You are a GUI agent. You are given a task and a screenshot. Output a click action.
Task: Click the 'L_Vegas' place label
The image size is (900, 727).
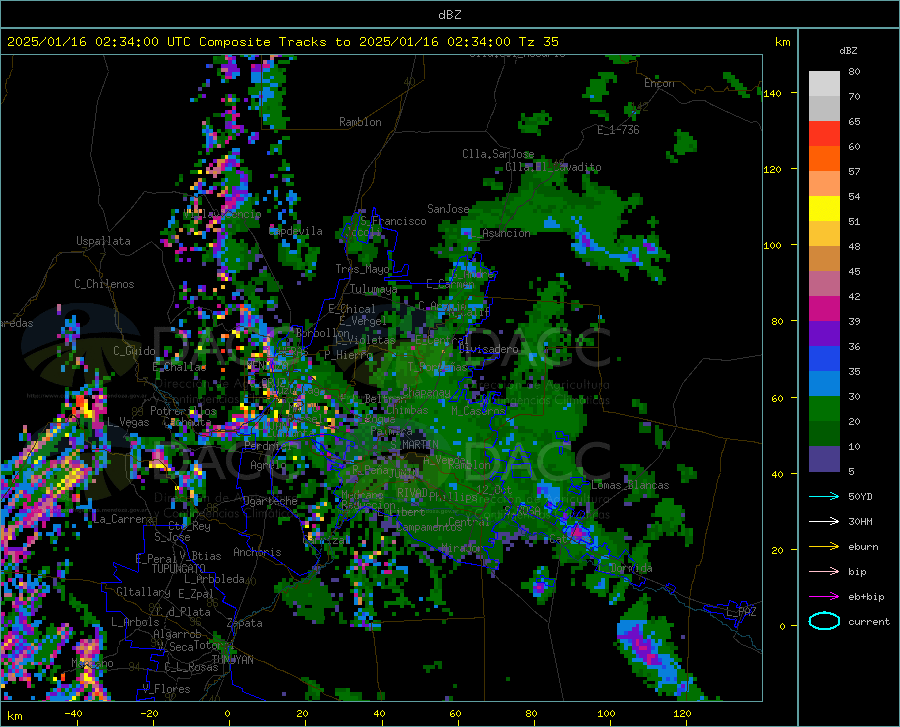pyautogui.click(x=128, y=422)
